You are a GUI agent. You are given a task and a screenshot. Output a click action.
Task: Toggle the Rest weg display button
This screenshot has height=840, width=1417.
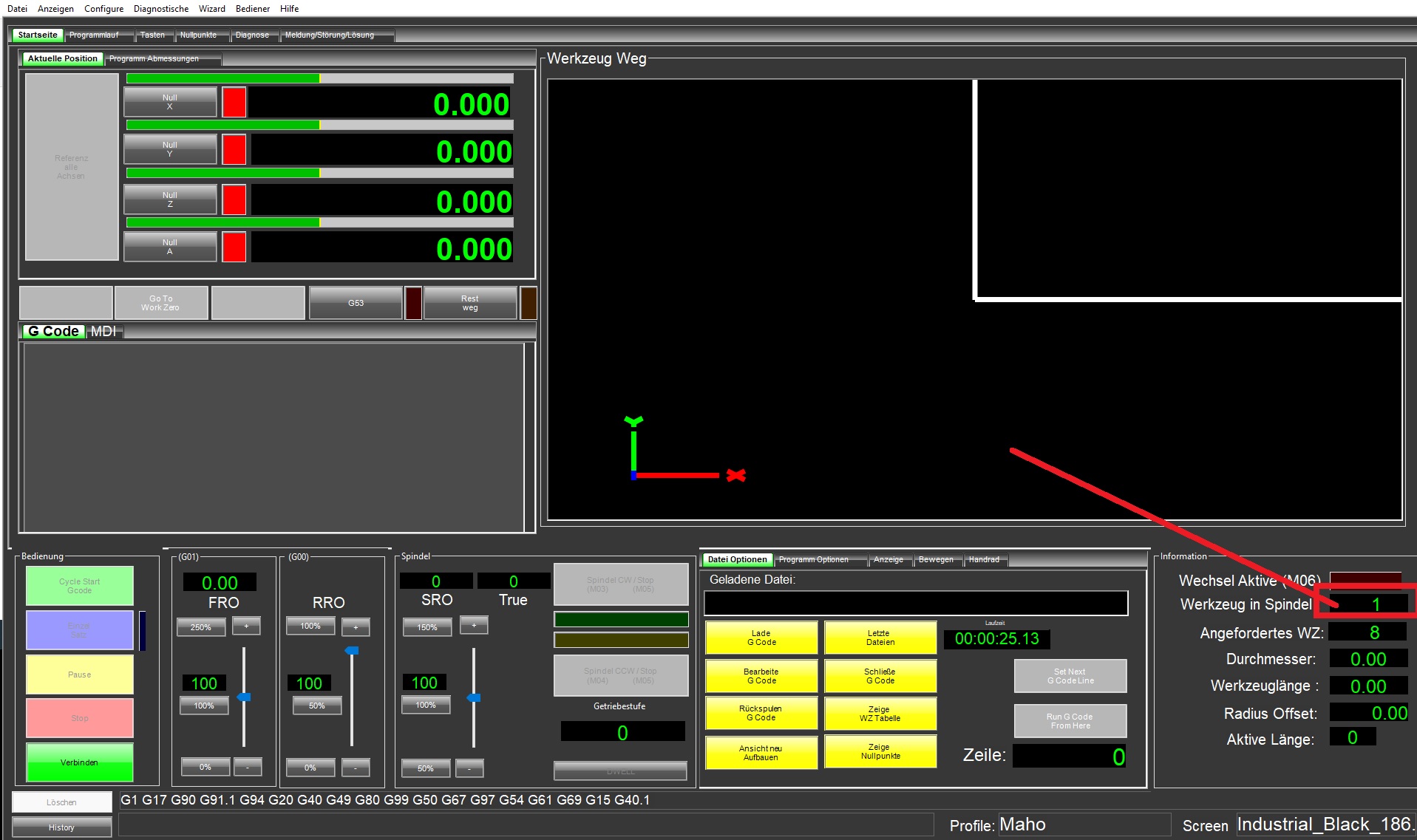click(469, 303)
